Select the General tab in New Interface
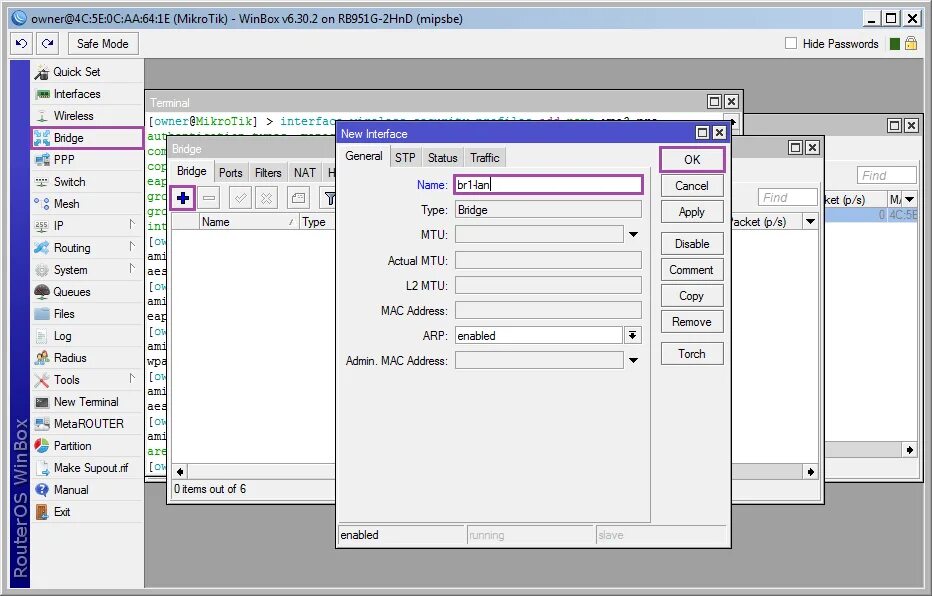Viewport: 932px width, 596px height. [x=364, y=156]
